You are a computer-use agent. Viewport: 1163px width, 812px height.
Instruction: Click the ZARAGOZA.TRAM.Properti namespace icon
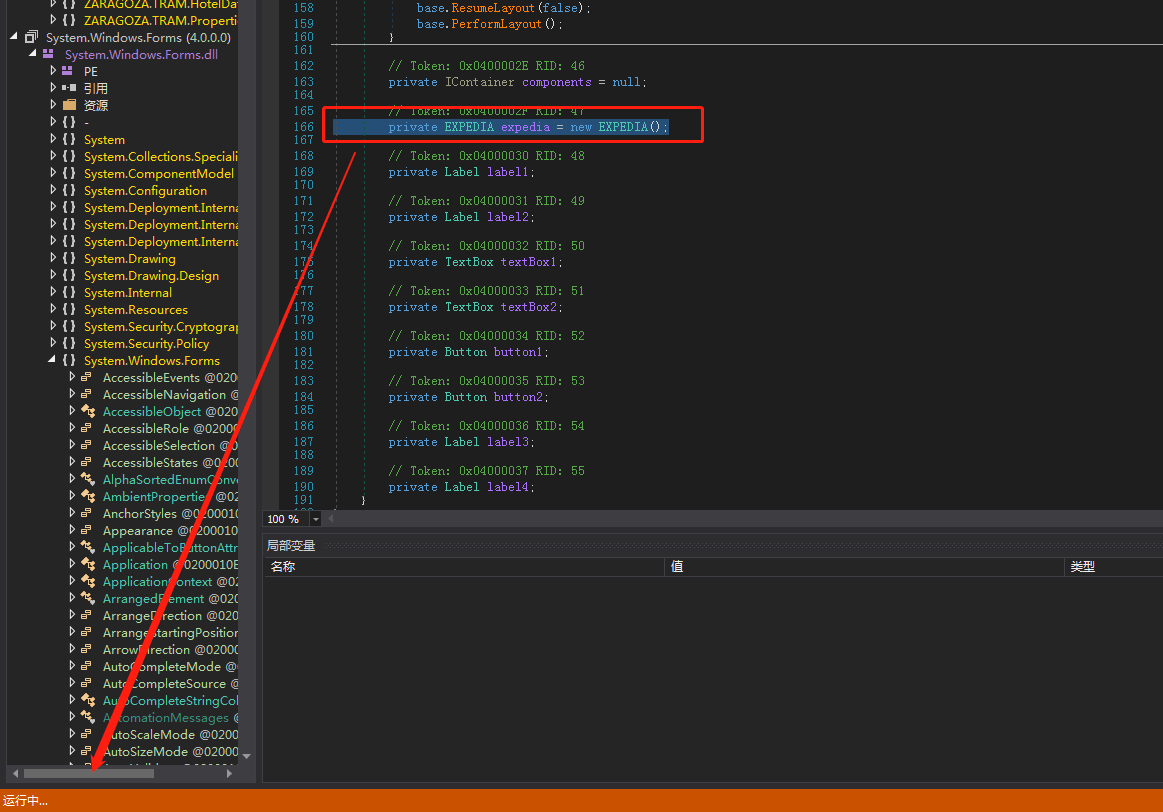(x=69, y=20)
